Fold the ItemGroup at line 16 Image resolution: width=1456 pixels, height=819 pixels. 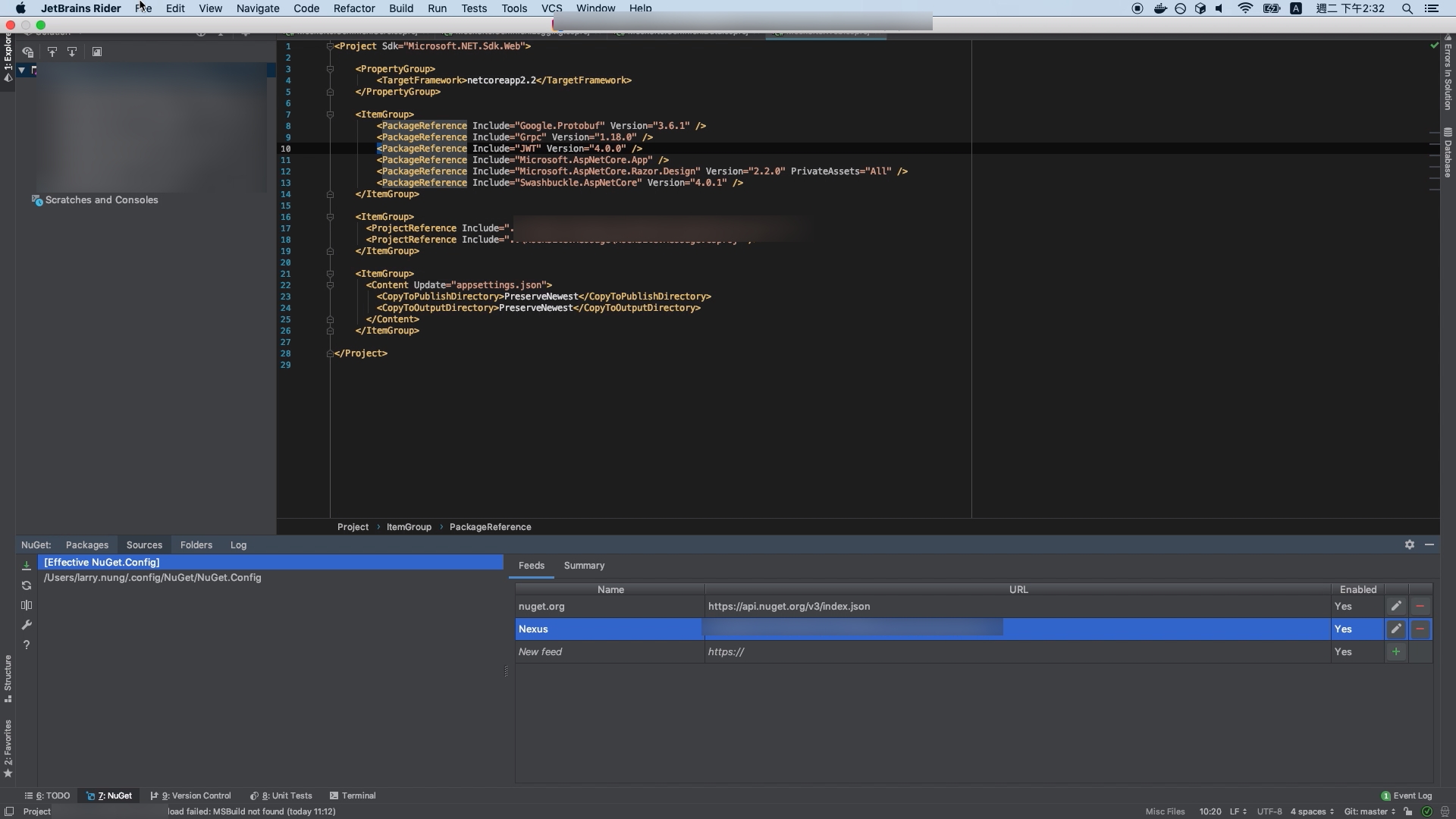coord(330,217)
